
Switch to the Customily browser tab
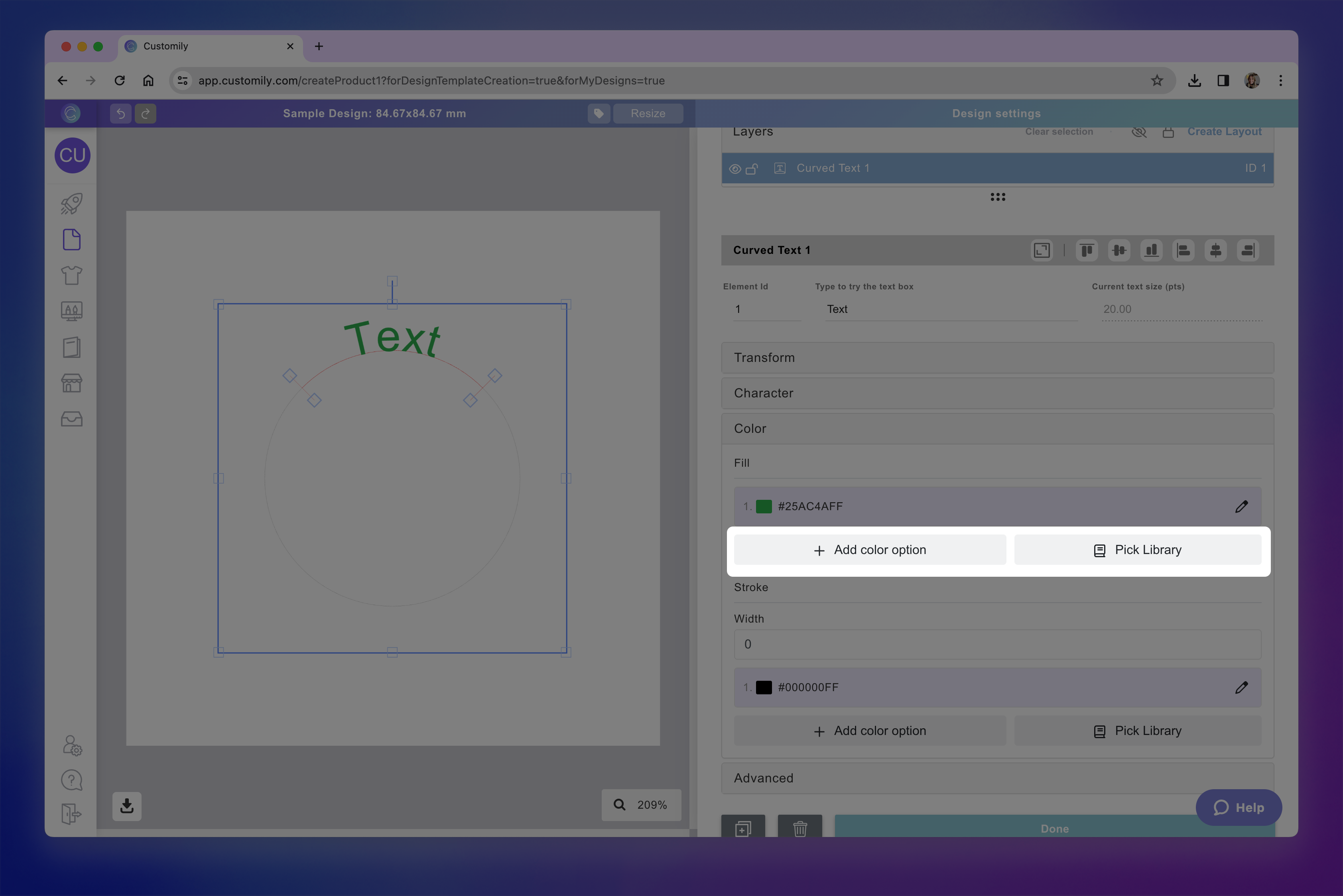[211, 46]
